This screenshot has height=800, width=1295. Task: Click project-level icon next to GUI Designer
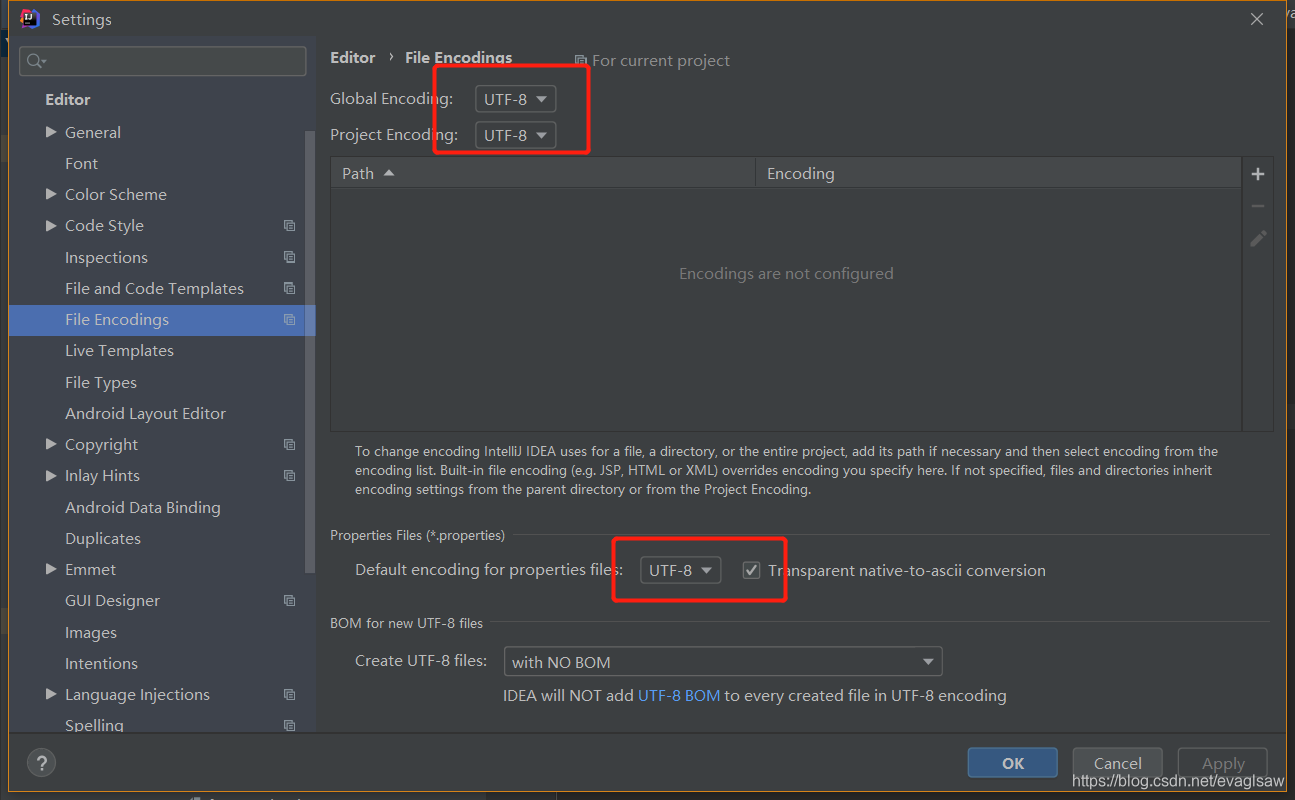click(x=289, y=601)
